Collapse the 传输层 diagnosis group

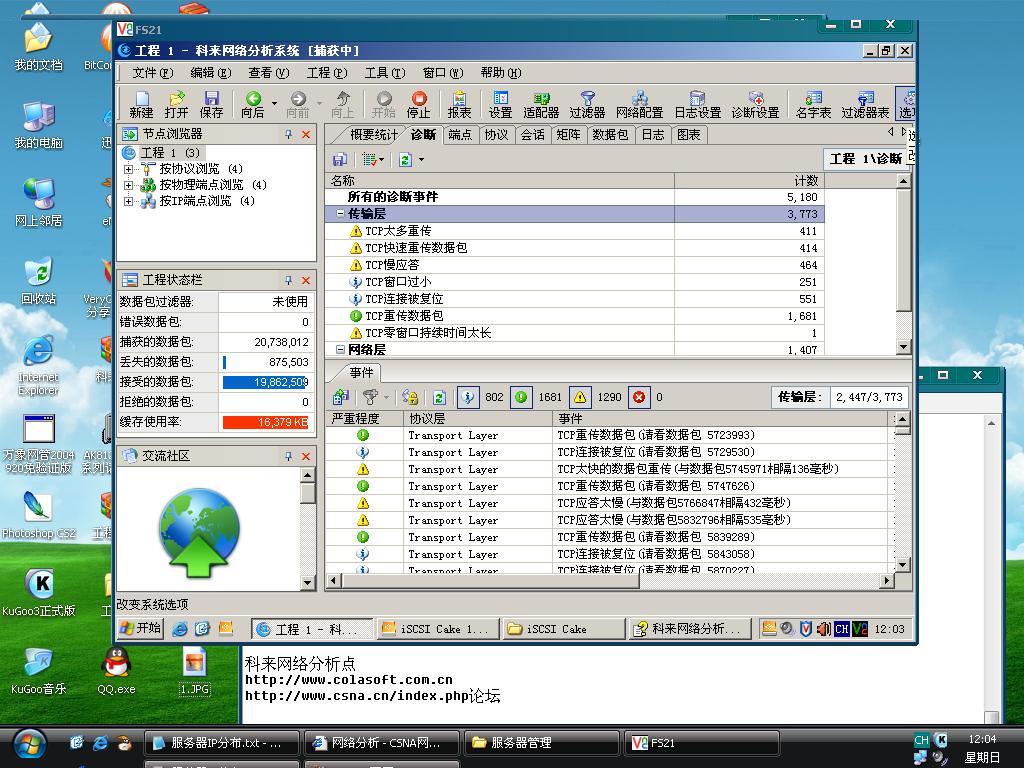tap(340, 214)
